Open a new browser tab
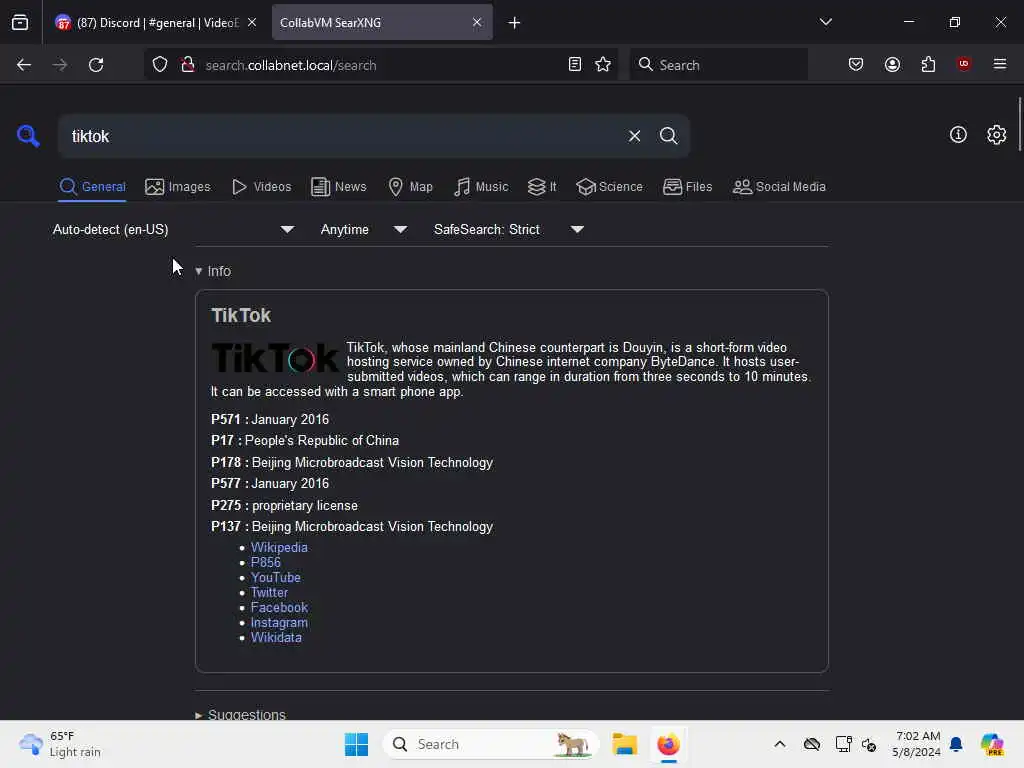The width and height of the screenshot is (1024, 768). tap(514, 23)
